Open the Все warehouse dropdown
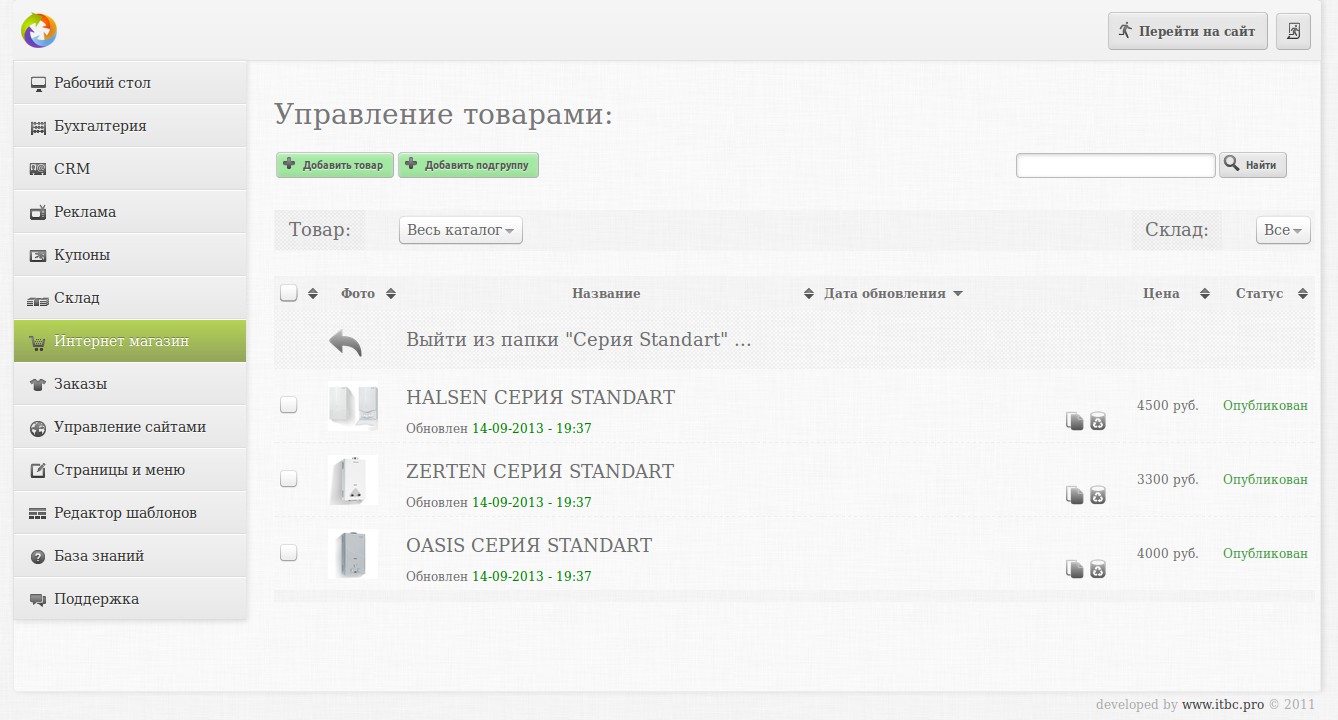 (1283, 230)
